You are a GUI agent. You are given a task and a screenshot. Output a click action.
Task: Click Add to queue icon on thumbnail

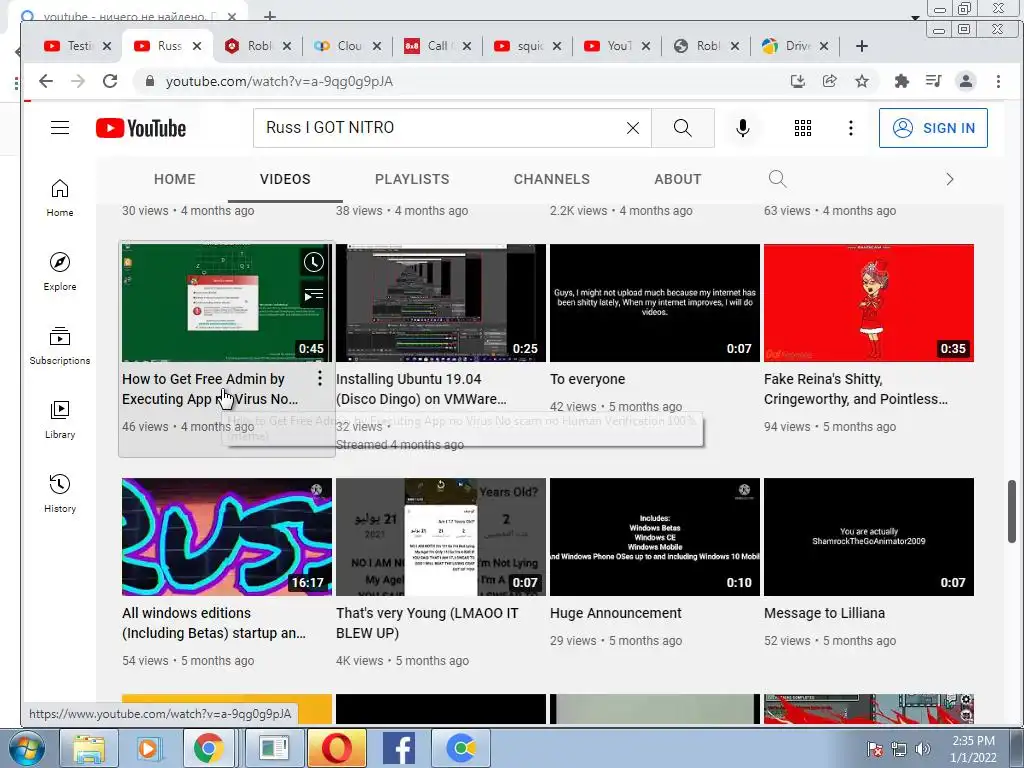[x=313, y=295]
